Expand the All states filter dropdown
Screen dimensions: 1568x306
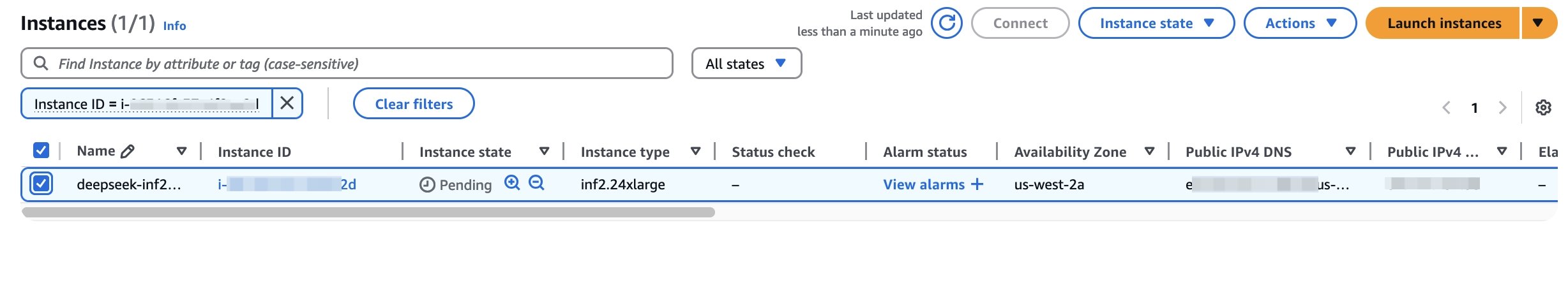[x=746, y=64]
